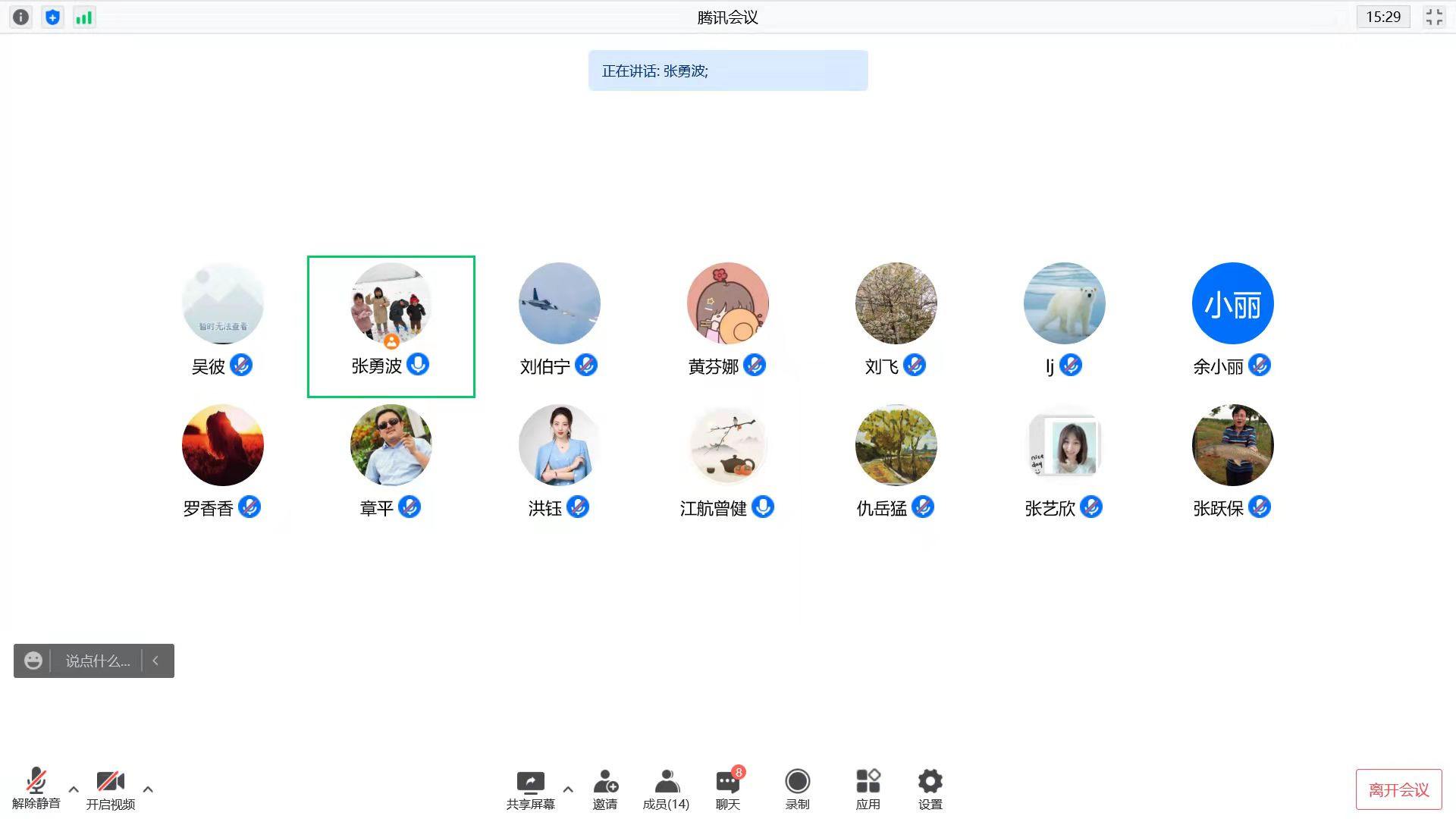Open the members (14) list
The width and height of the screenshot is (1456, 819).
click(666, 789)
